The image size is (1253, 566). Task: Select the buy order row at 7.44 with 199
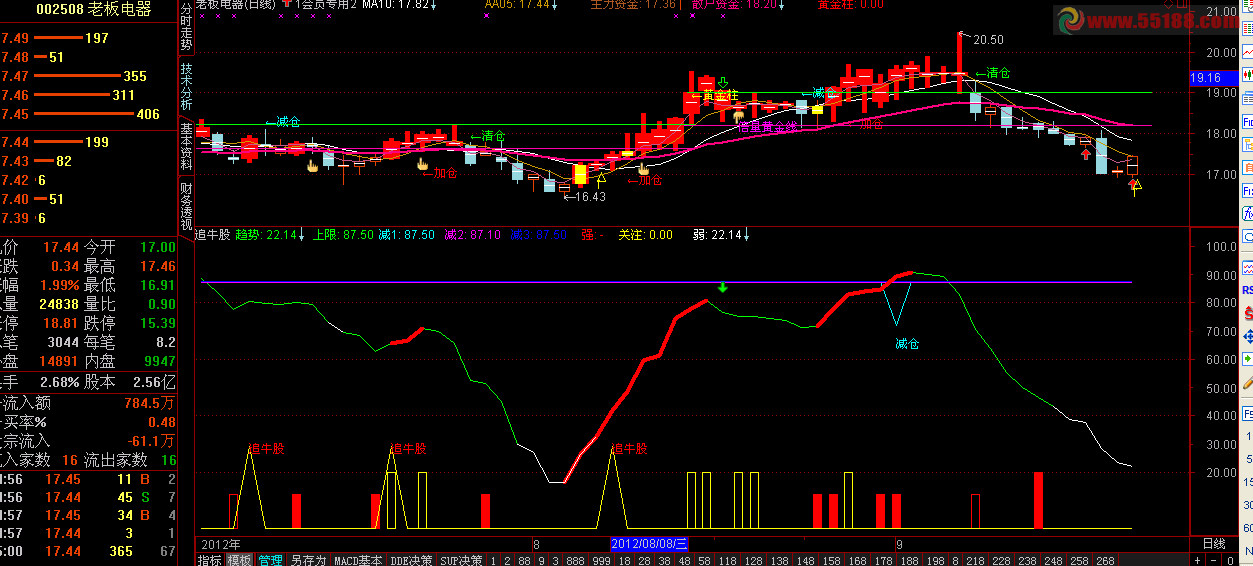click(88, 142)
